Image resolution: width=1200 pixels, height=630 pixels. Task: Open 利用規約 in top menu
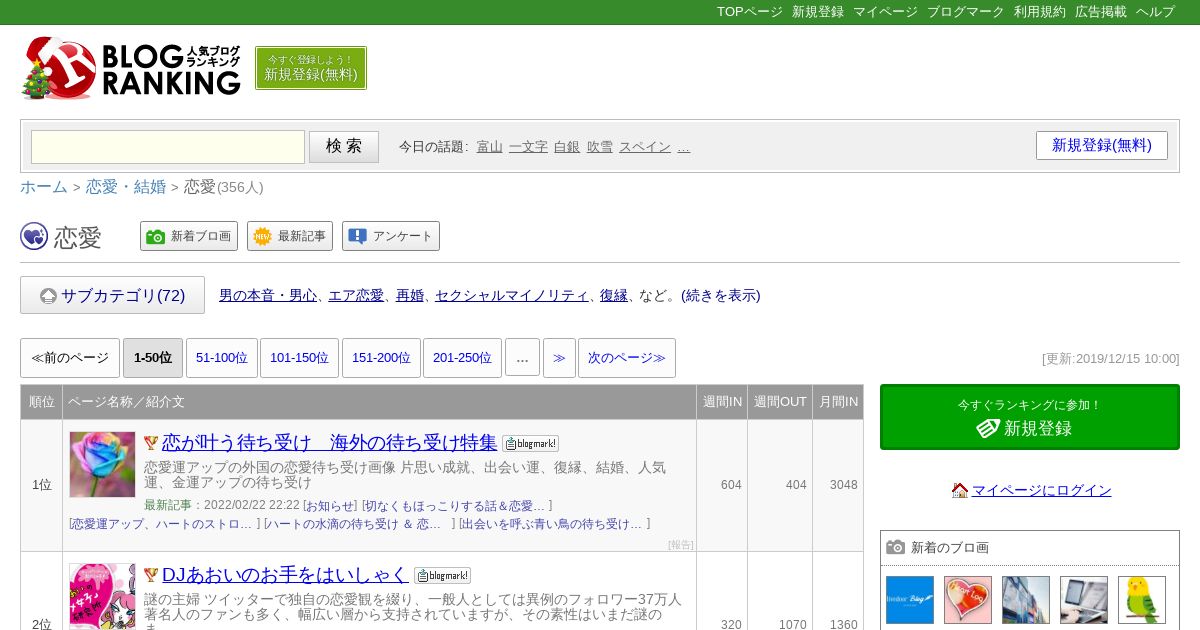(1040, 12)
